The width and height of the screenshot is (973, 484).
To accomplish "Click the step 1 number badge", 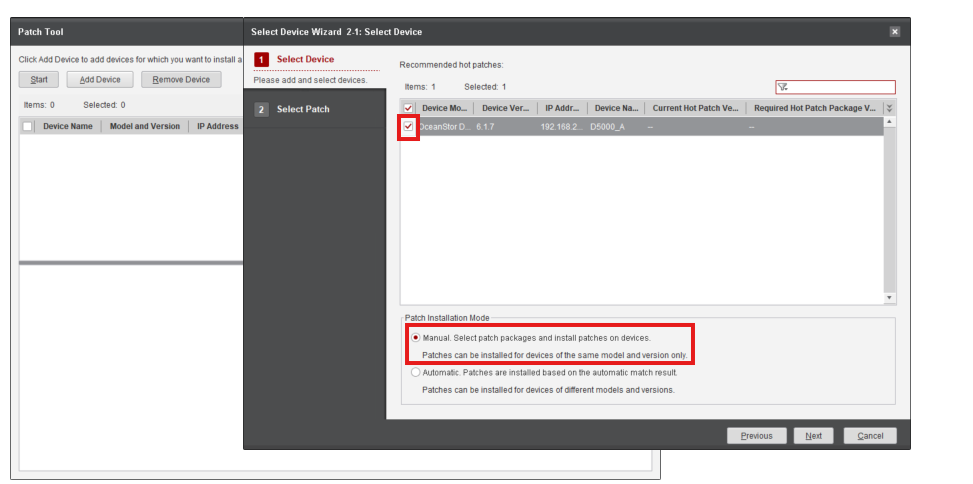I will (x=262, y=60).
